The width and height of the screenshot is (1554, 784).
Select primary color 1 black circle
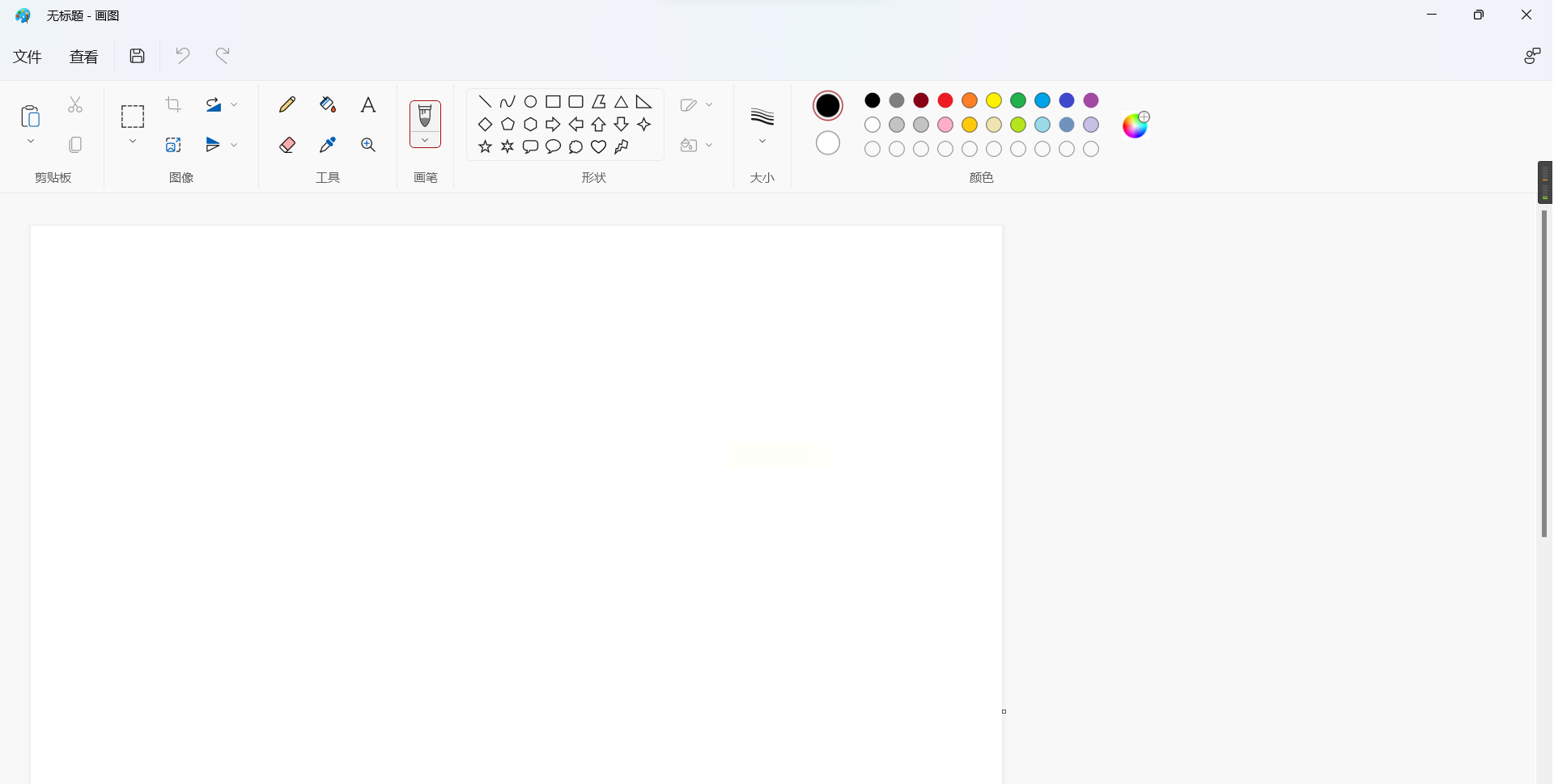coord(828,105)
